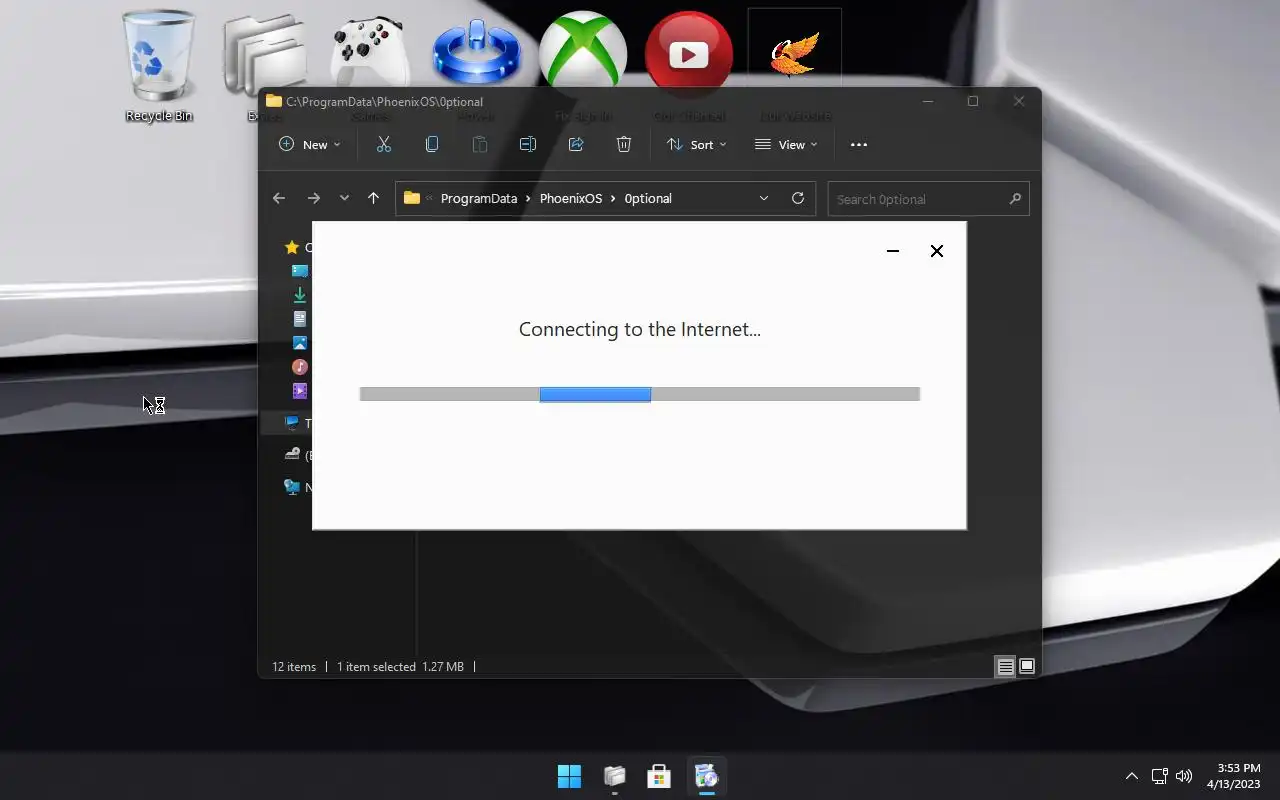Click 1 item selected 1.27 MB text
The width and height of the screenshot is (1280, 800).
(400, 666)
